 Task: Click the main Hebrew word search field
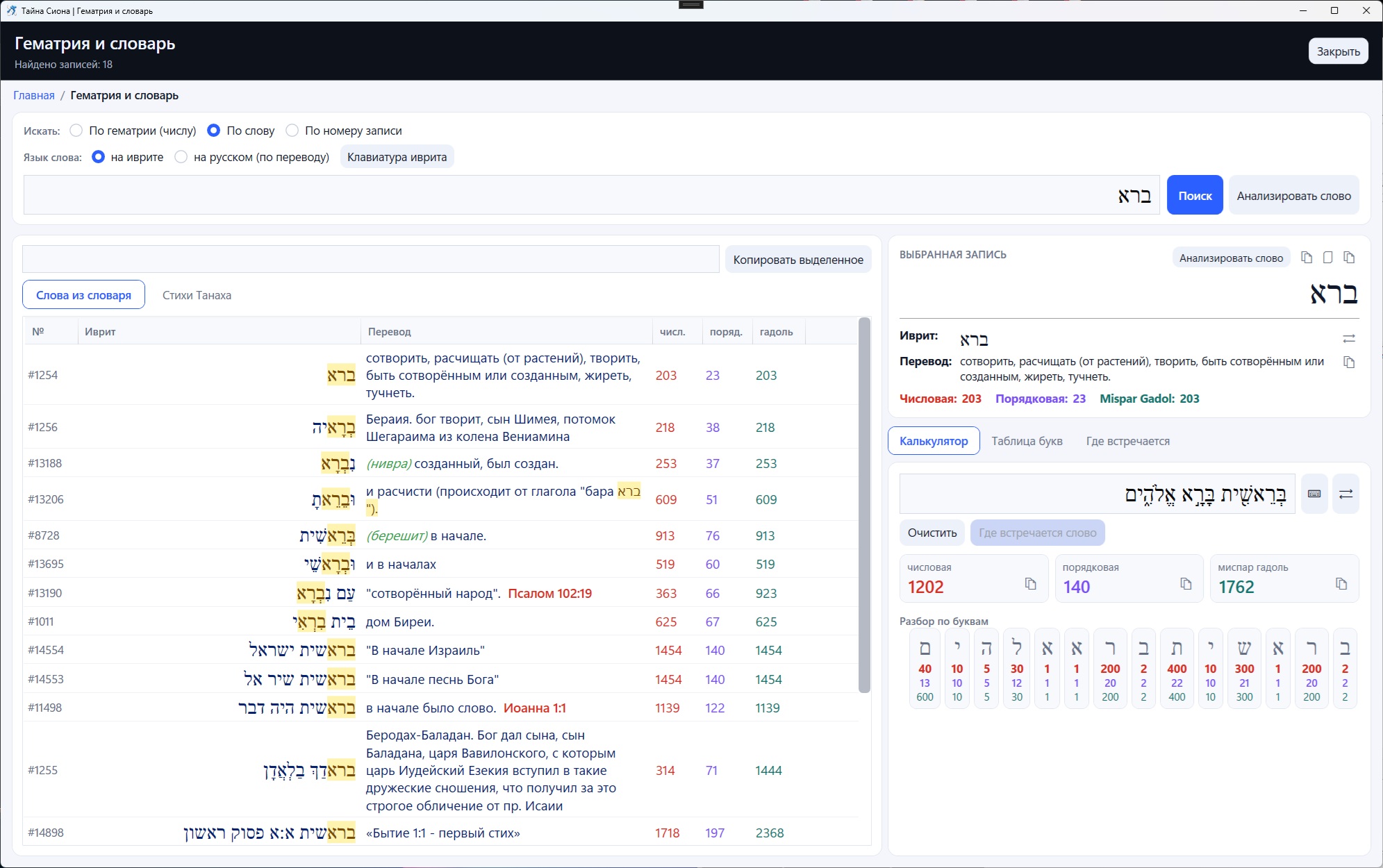(591, 195)
